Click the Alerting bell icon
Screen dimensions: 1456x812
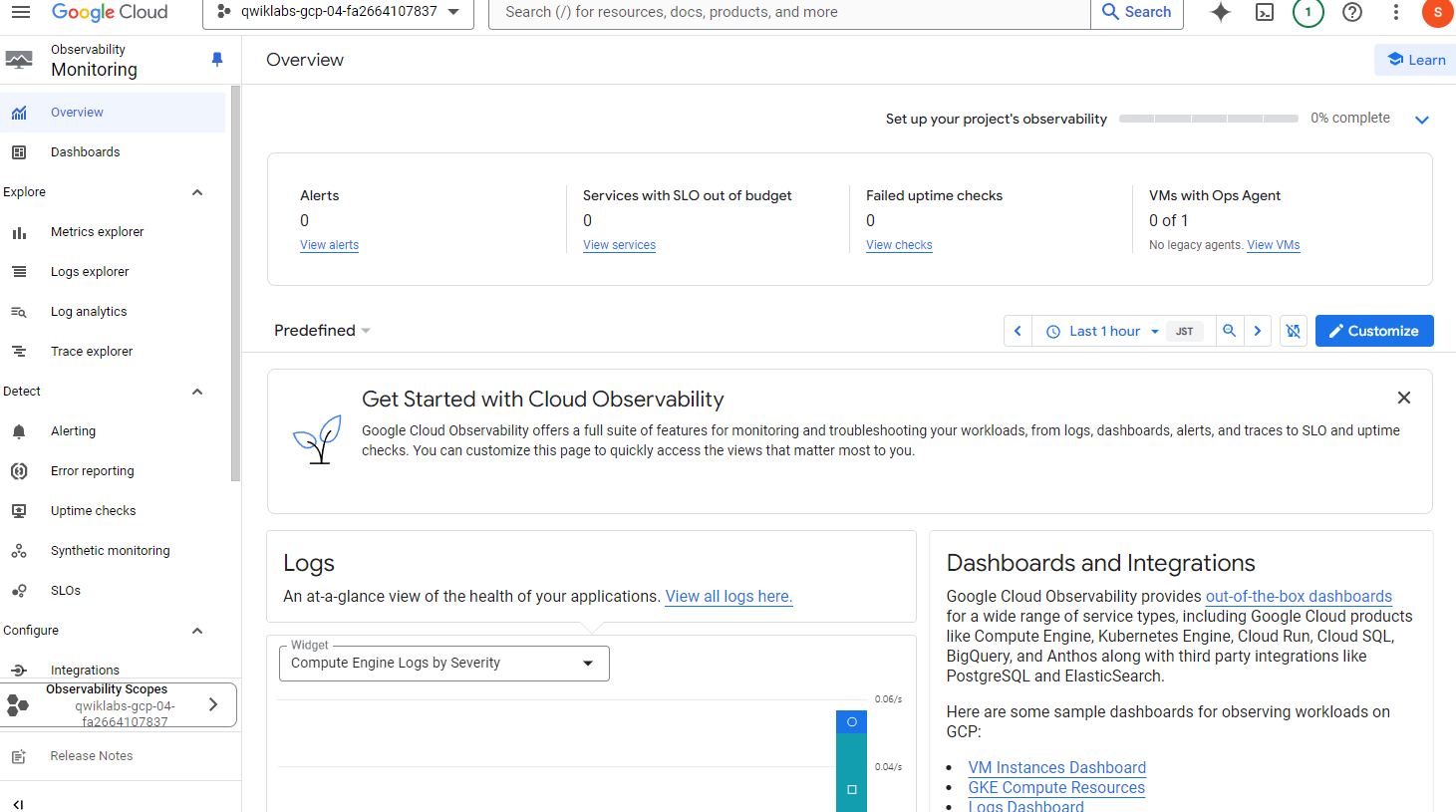click(x=19, y=431)
